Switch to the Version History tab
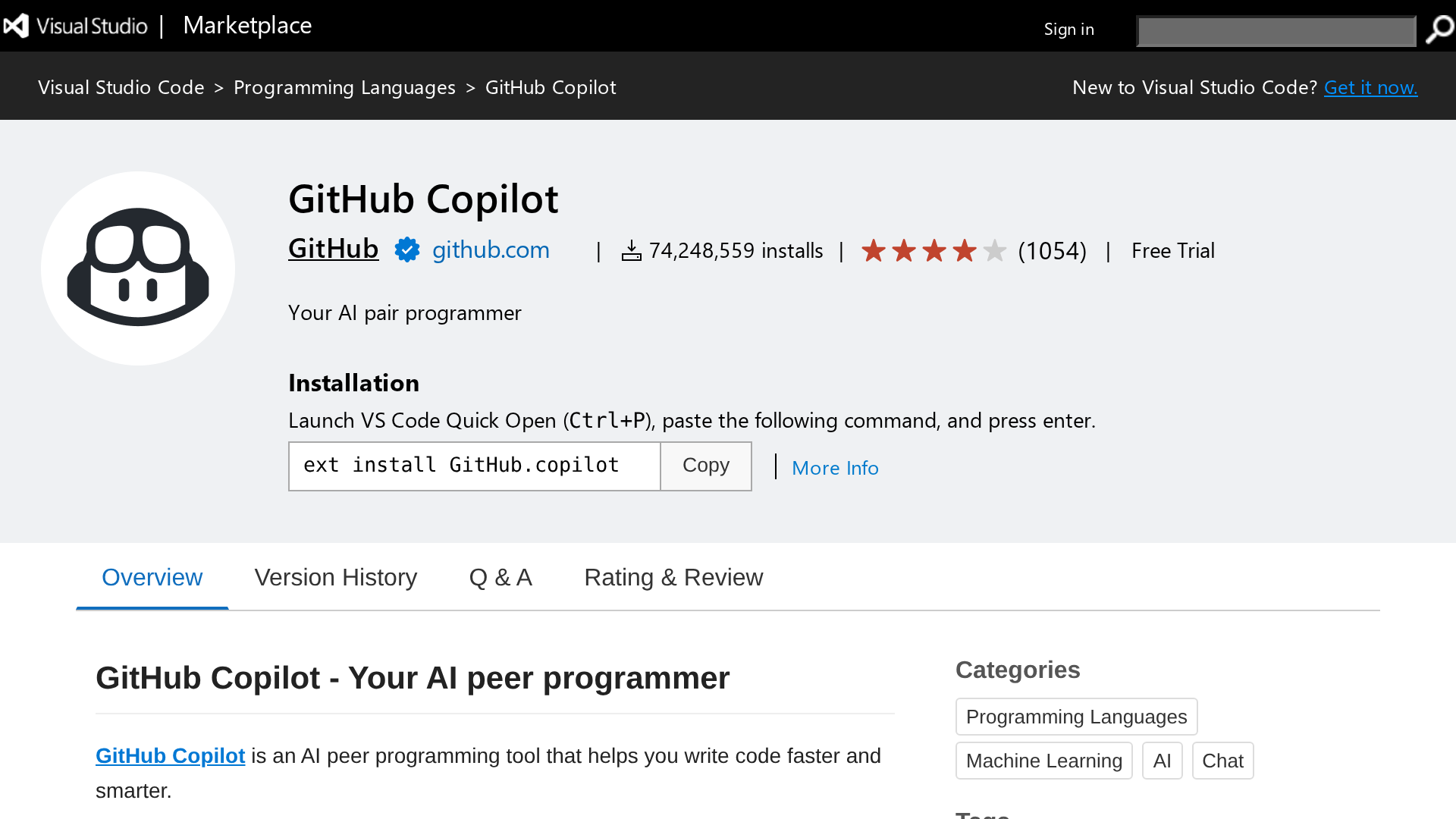The width and height of the screenshot is (1456, 819). [x=336, y=578]
